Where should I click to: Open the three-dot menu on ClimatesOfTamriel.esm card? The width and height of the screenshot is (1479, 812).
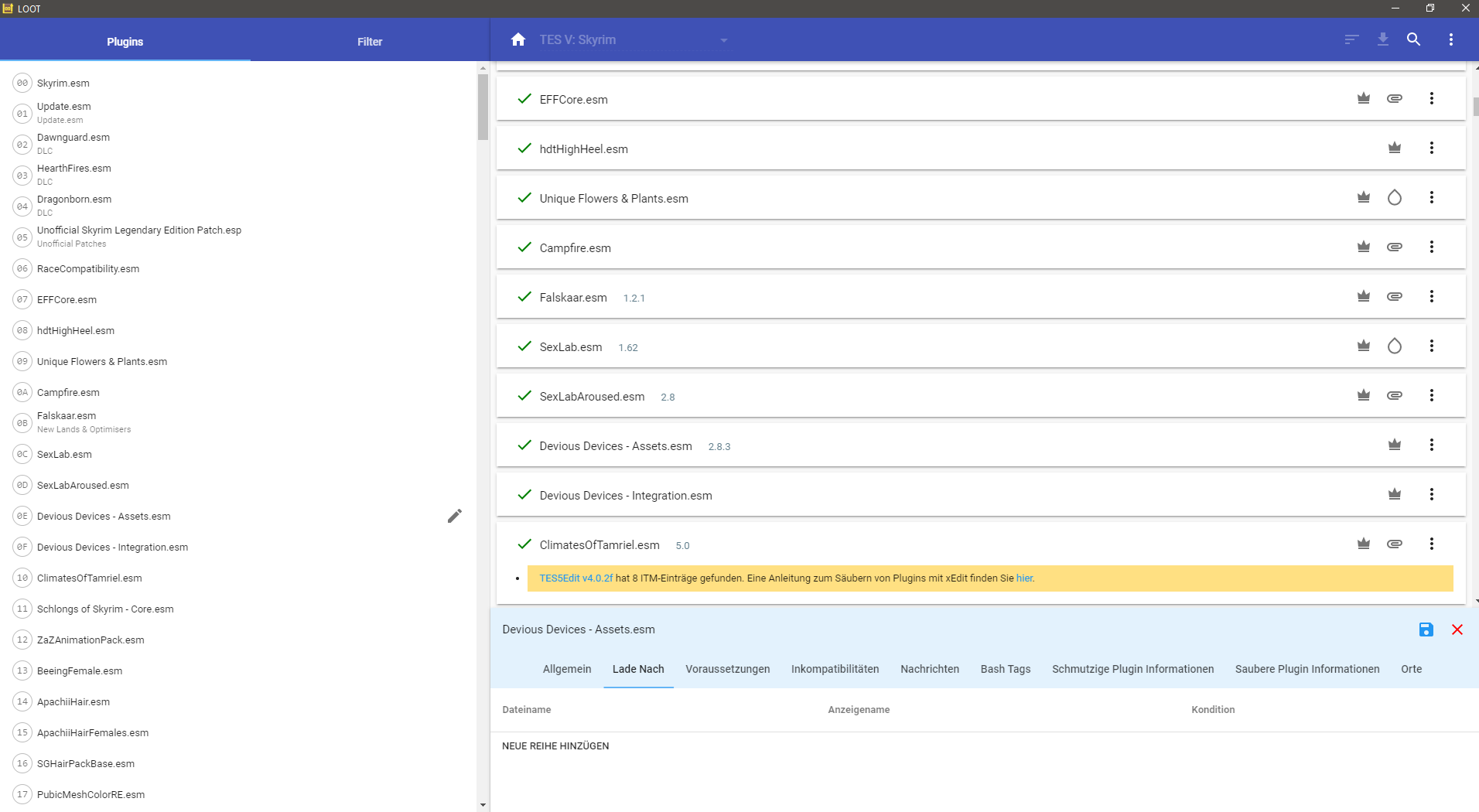tap(1432, 544)
